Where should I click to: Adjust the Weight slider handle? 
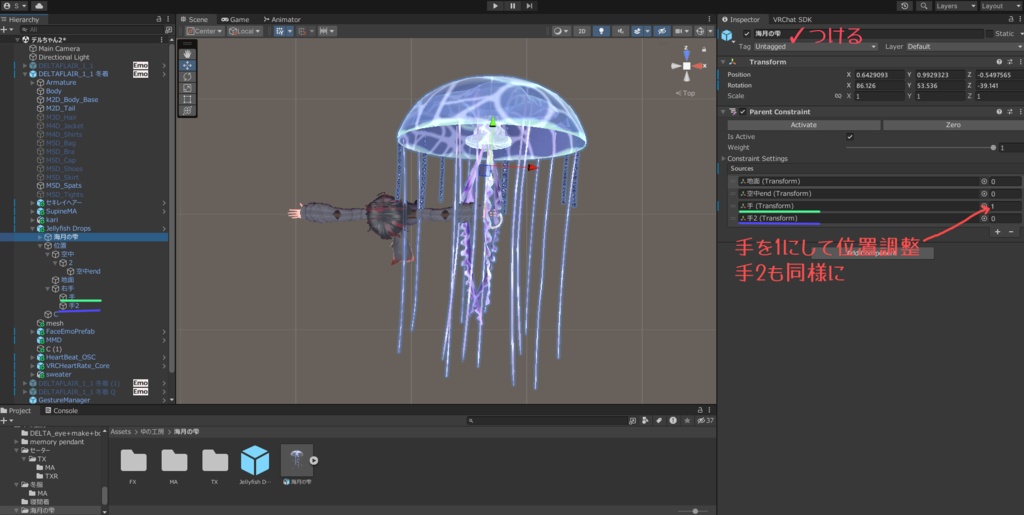pos(993,147)
